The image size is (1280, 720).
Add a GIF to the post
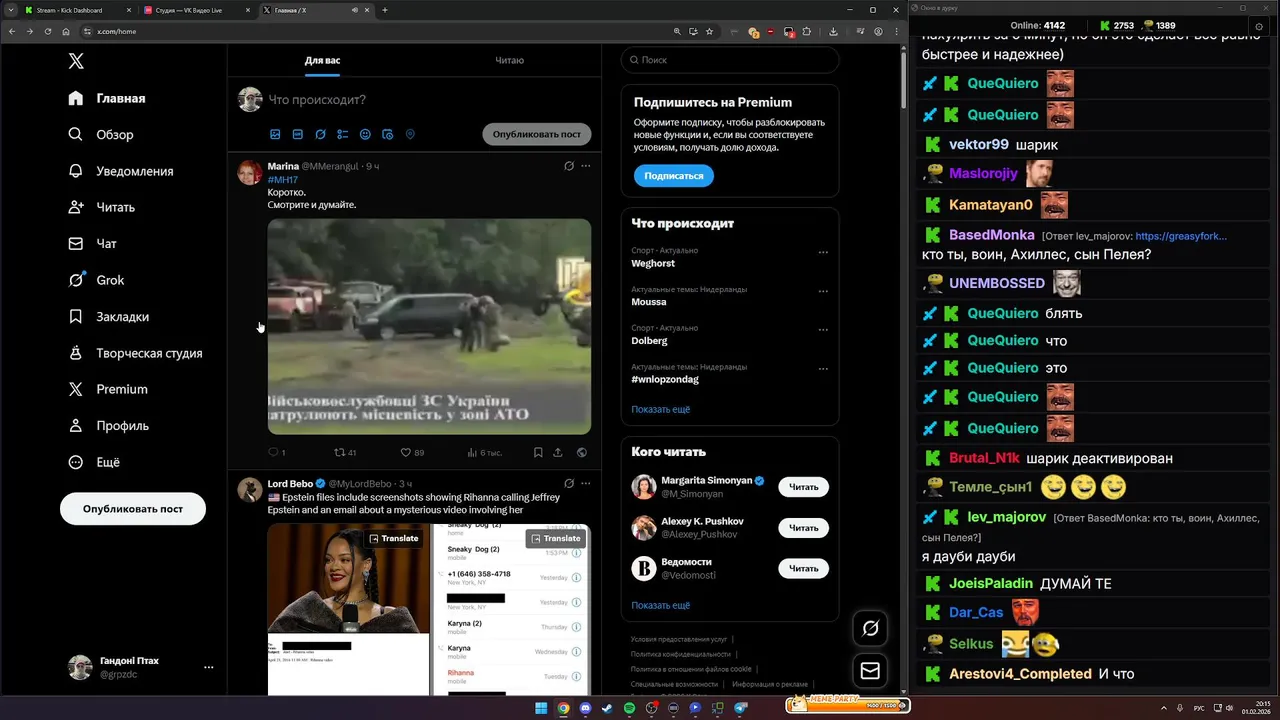coord(298,134)
